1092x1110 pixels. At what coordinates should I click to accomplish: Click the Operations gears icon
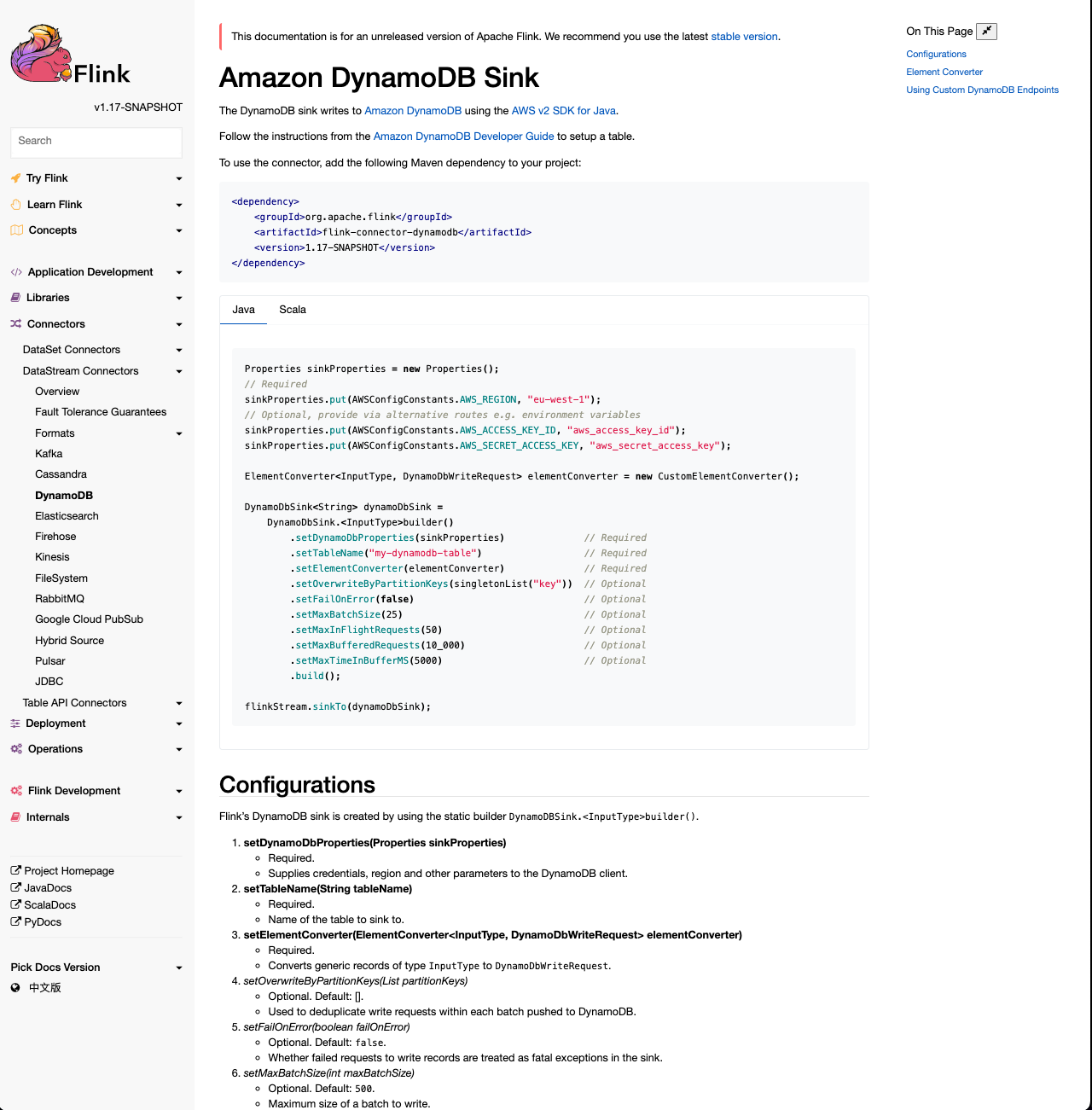(16, 749)
